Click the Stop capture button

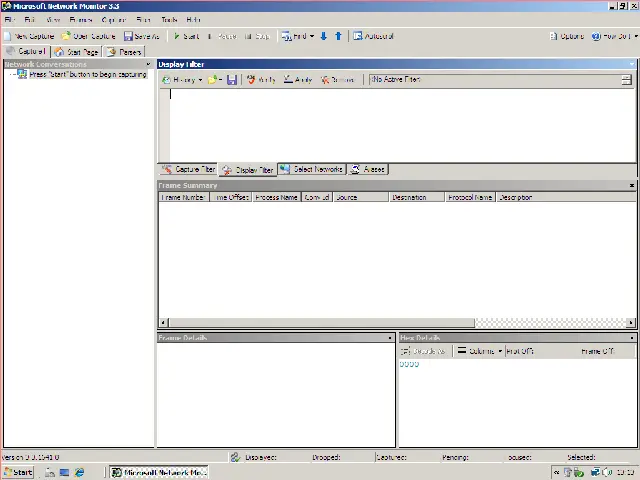tap(258, 36)
